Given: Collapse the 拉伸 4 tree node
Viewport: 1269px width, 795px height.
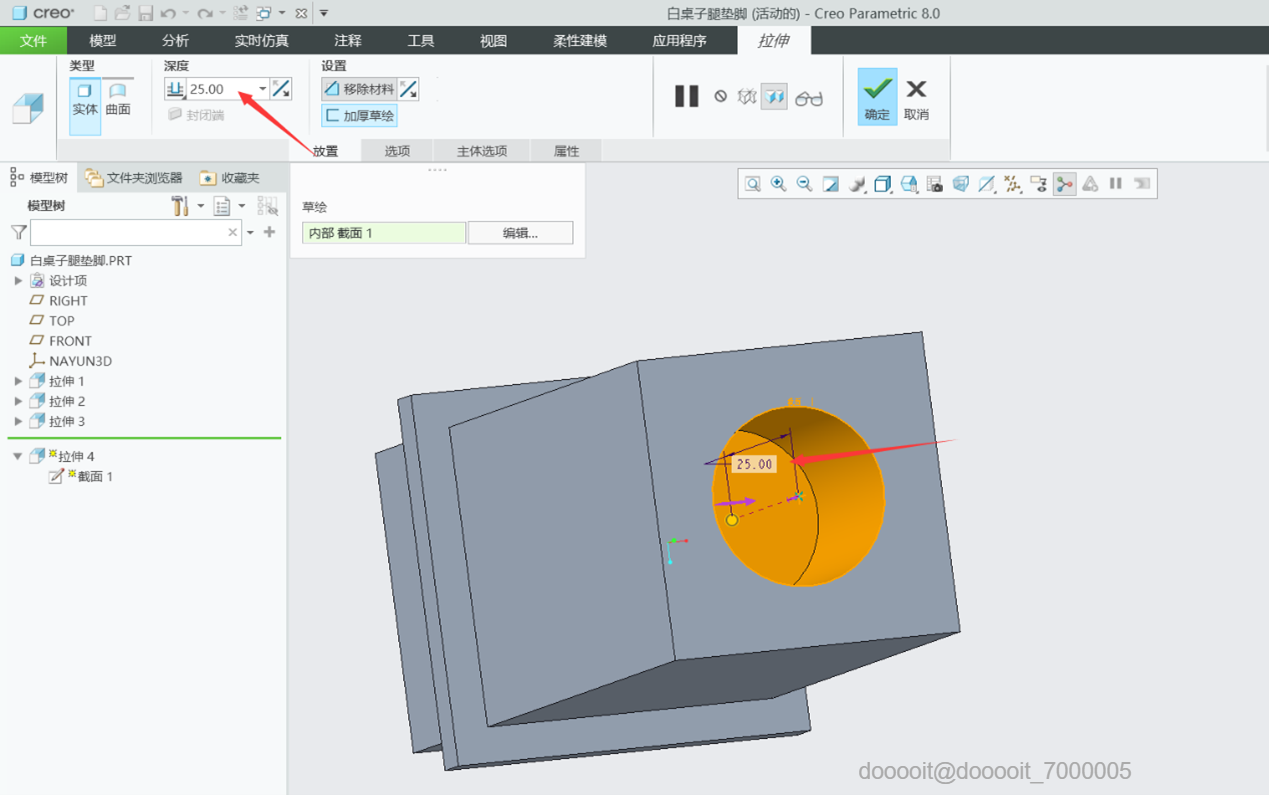Looking at the screenshot, I should (x=18, y=456).
